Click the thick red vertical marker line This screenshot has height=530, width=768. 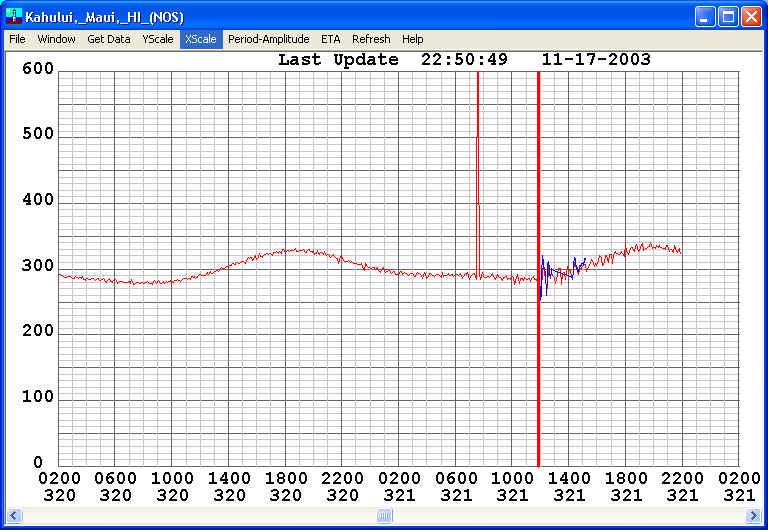[538, 269]
